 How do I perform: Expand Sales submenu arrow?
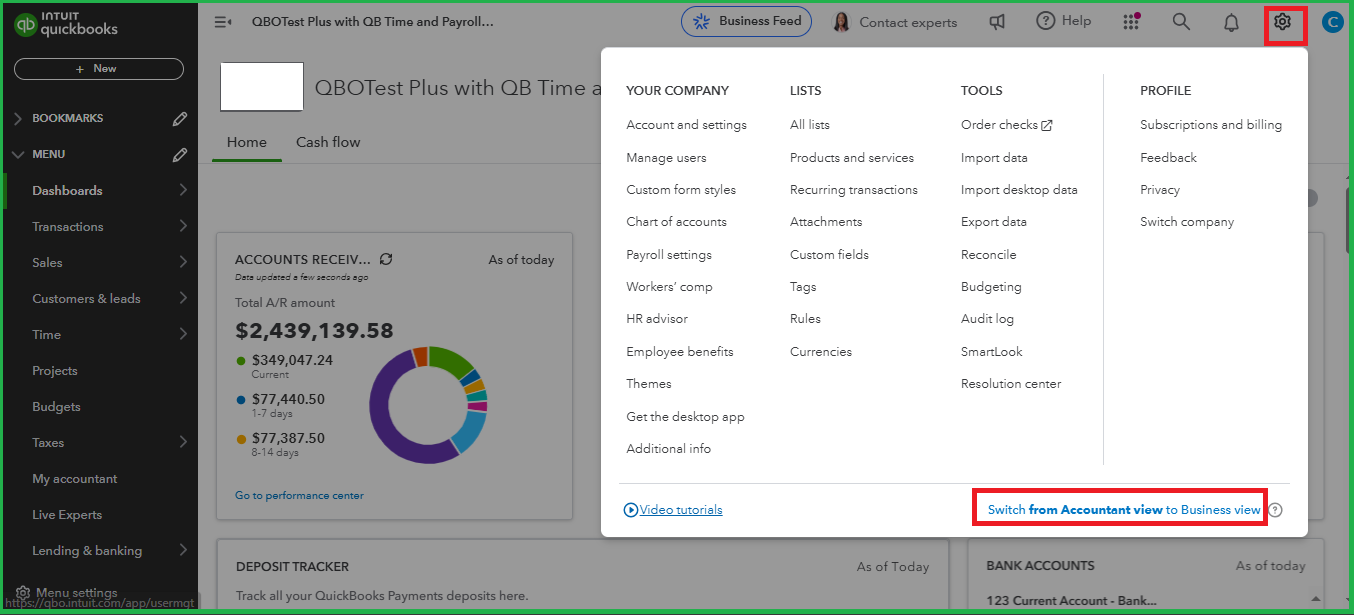coord(183,262)
